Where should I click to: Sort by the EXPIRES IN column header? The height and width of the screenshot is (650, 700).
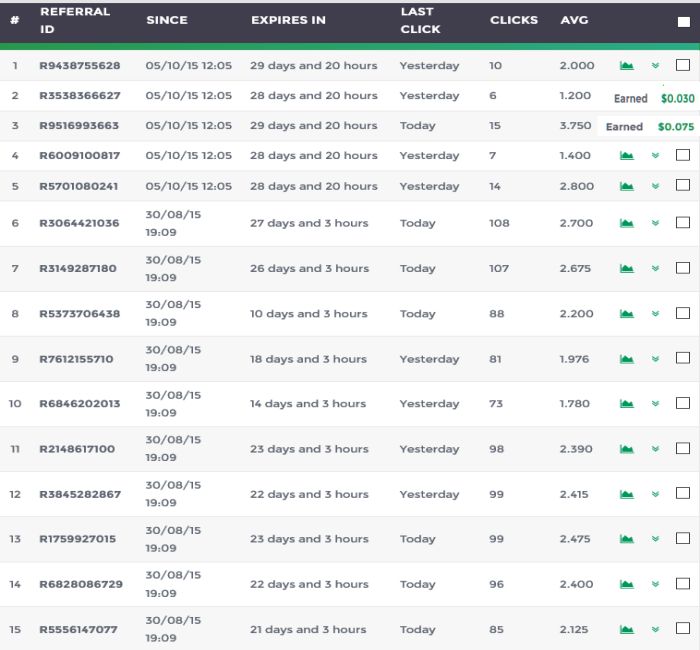(288, 20)
